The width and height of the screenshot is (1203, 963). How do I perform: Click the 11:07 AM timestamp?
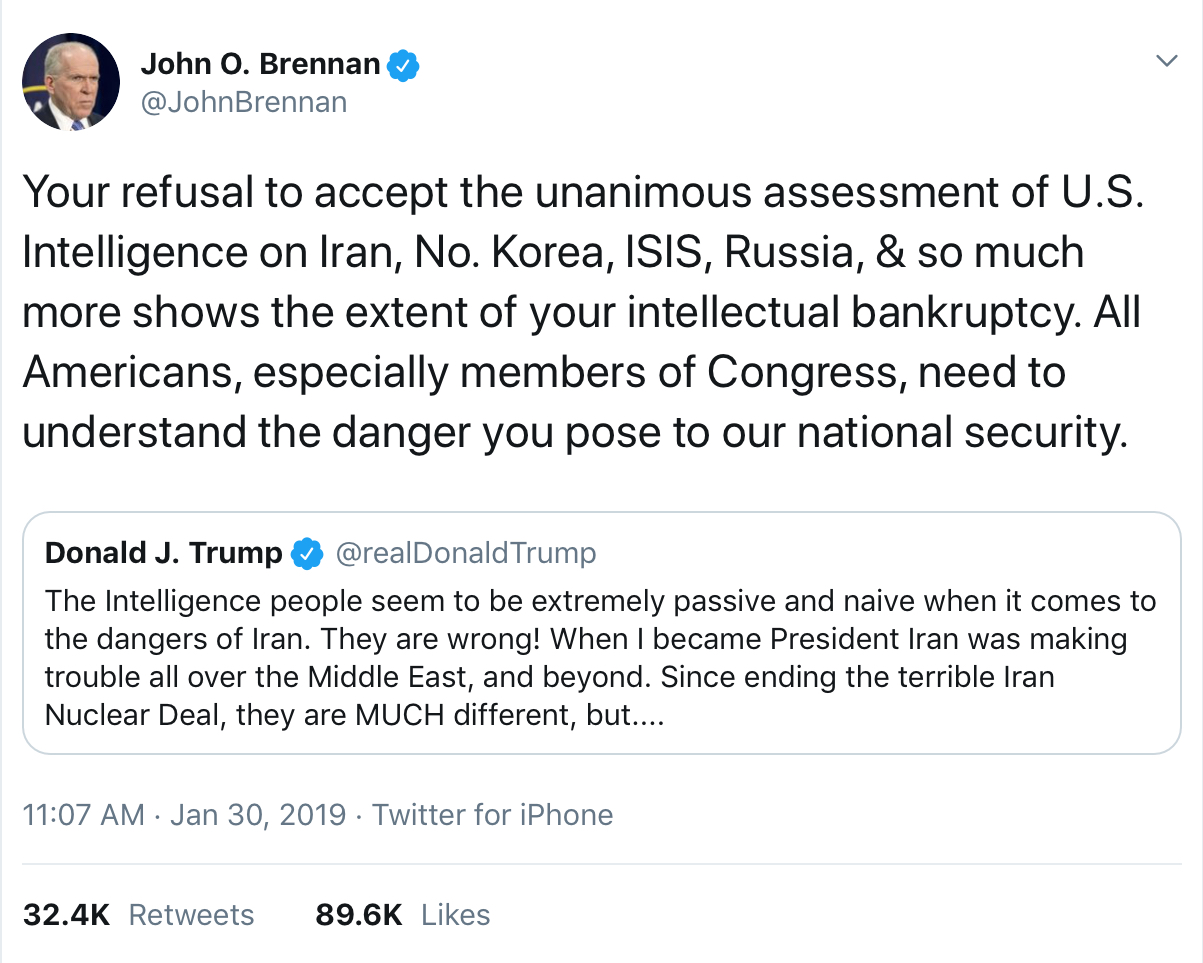[x=83, y=815]
